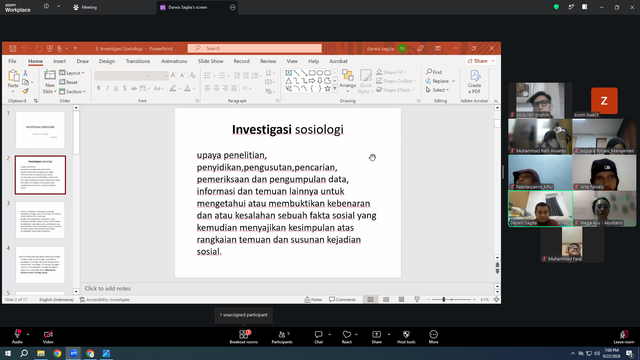Click the English (Indonesia) language indicator
Screen dimensions: 640x360
(x=56, y=300)
